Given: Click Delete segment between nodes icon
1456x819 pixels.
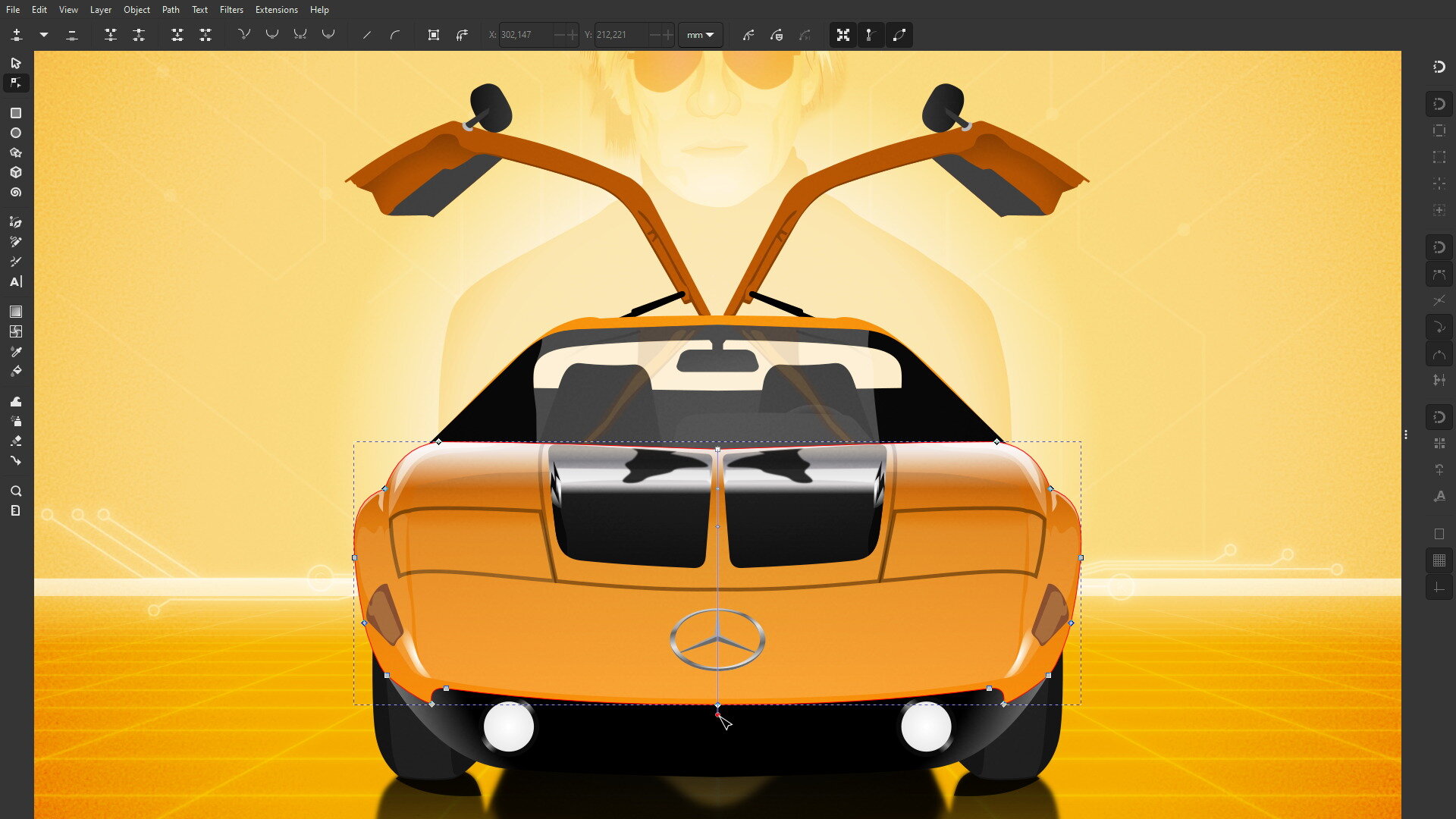Looking at the screenshot, I should 206,35.
